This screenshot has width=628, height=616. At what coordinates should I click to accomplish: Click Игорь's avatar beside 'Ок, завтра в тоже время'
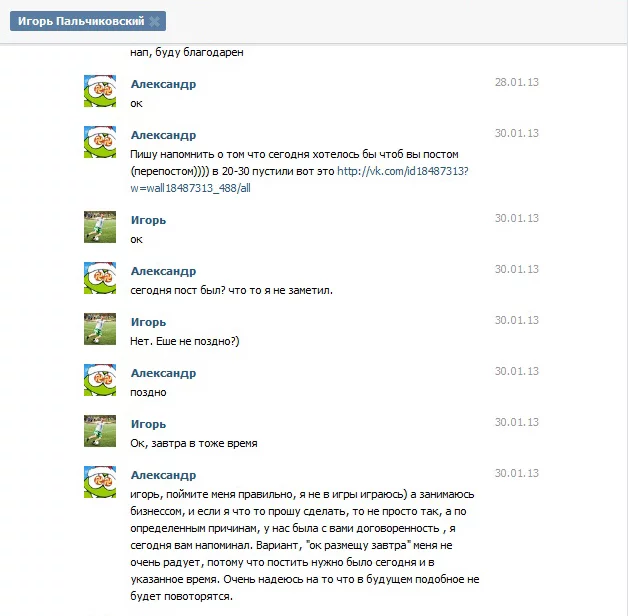100,431
